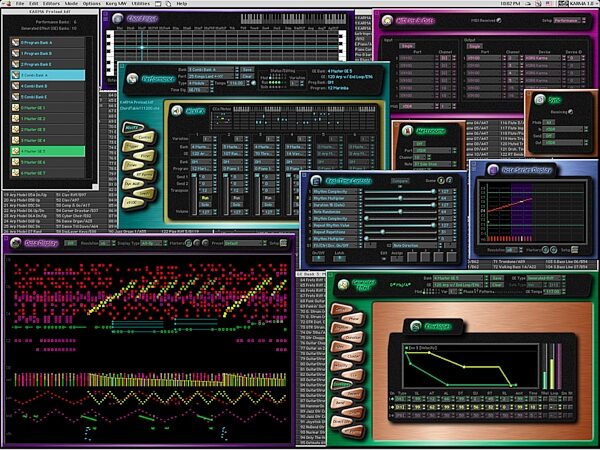600x450 pixels.
Task: Click the Setup icon in Data Display header
Action: pyautogui.click(x=284, y=243)
